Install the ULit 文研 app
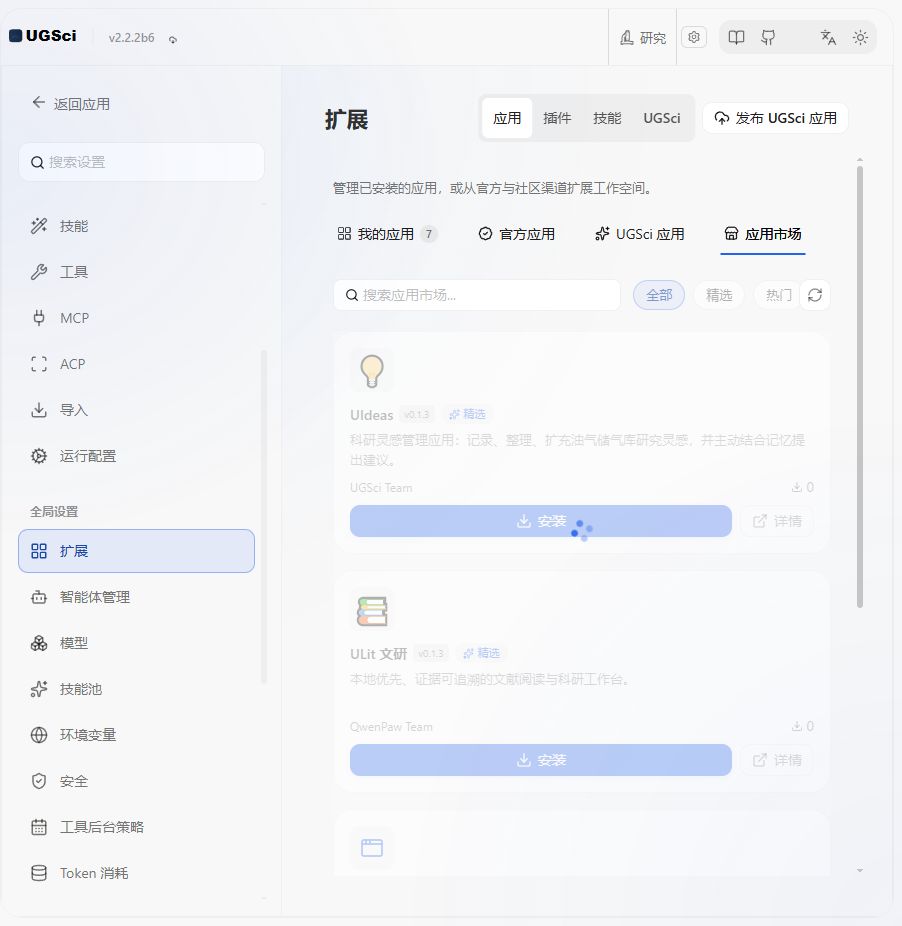Image resolution: width=902 pixels, height=926 pixels. (x=540, y=759)
